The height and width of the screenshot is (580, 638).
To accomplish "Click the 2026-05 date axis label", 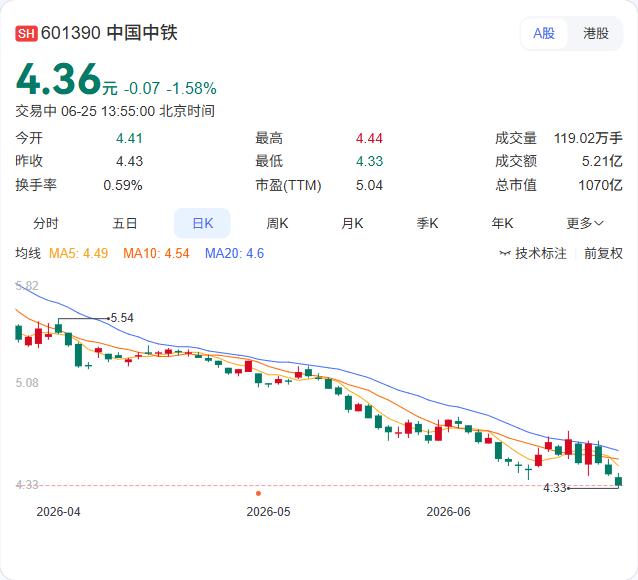I will point(268,512).
